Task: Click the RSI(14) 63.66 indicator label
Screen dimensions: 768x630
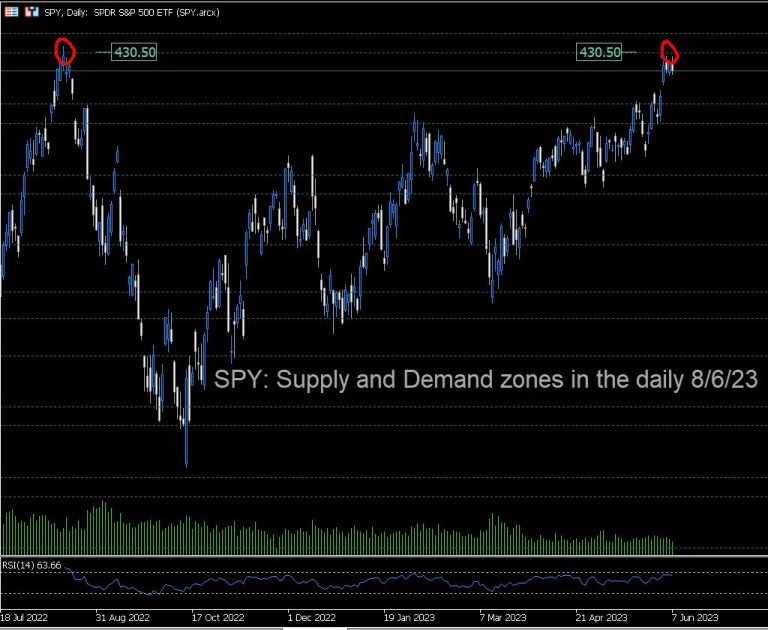Action: tap(32, 565)
